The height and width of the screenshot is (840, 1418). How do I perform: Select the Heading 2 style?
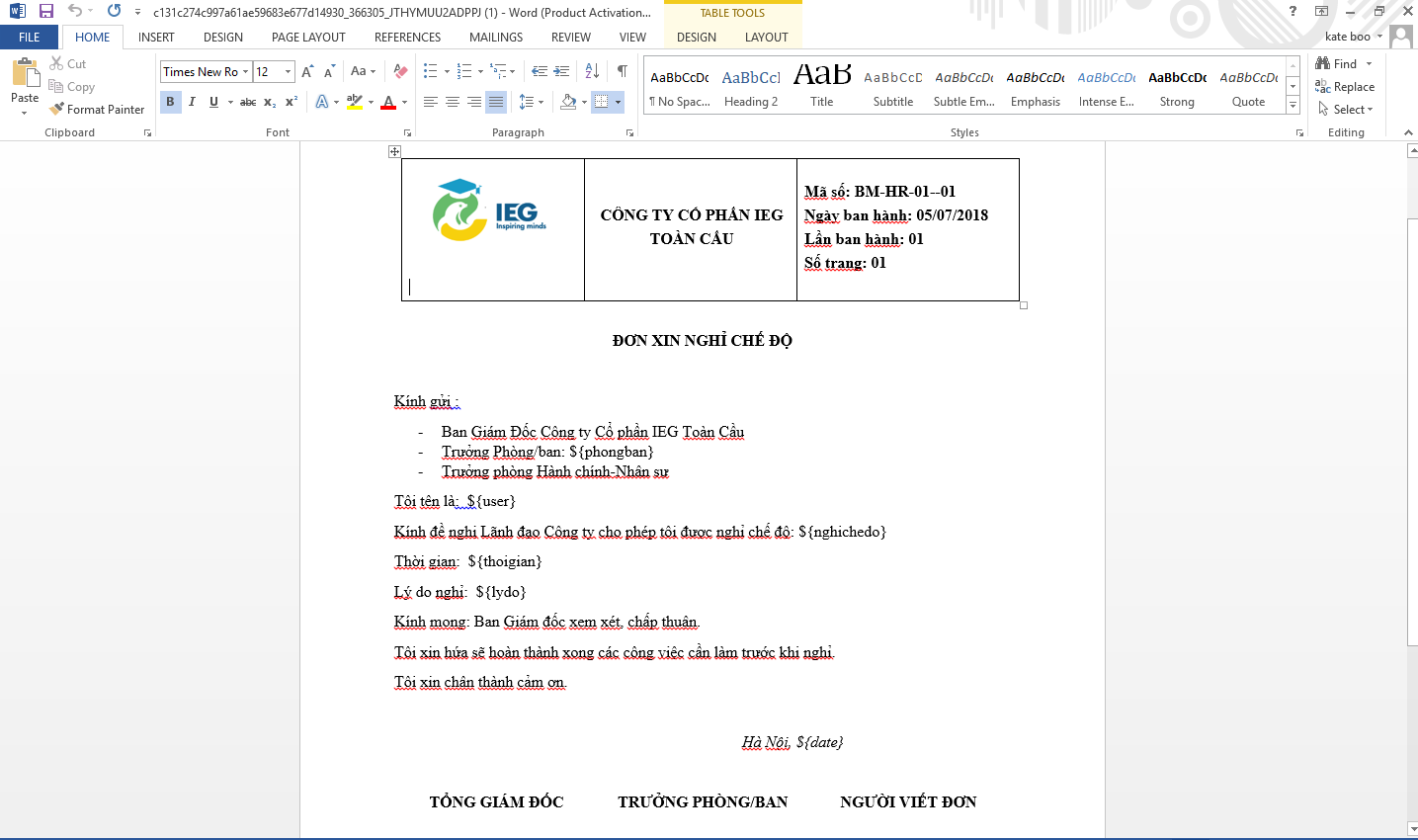(x=752, y=84)
